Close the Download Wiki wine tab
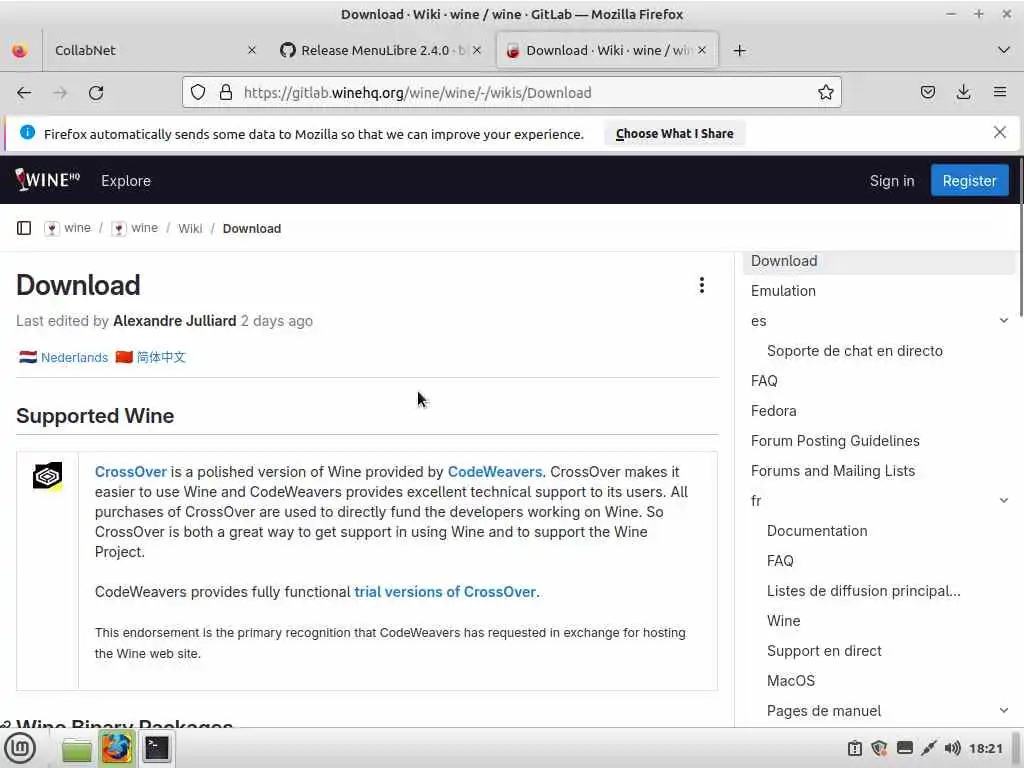Viewport: 1024px width, 768px height. (x=702, y=50)
